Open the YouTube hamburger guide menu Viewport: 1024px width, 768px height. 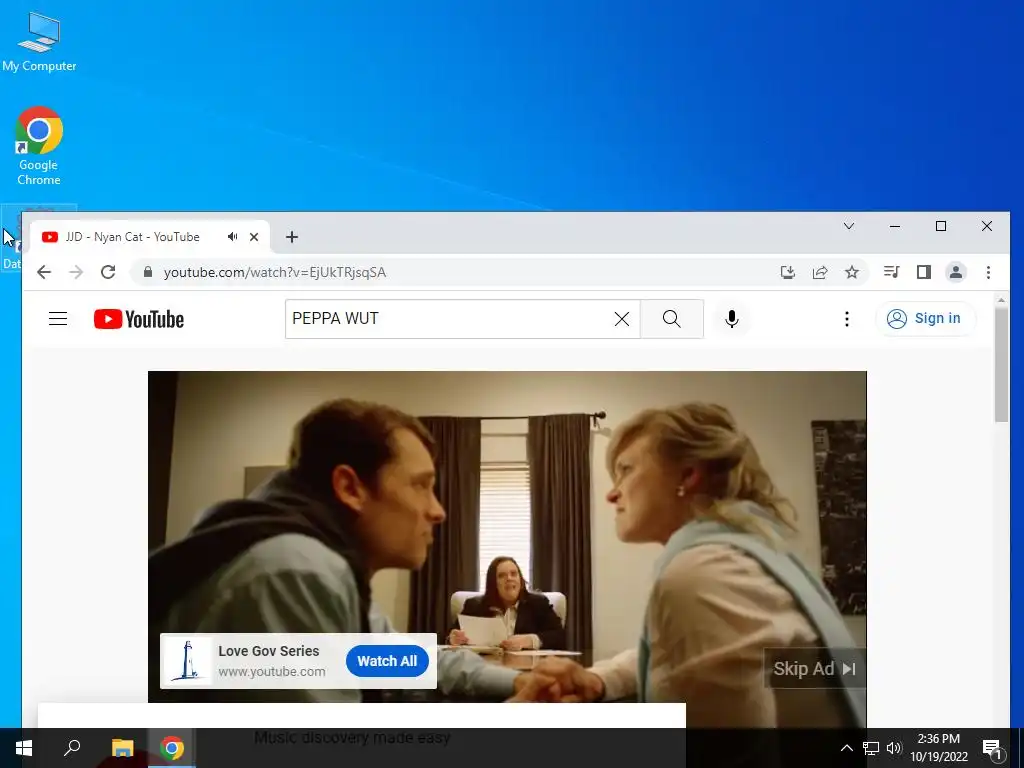tap(58, 319)
